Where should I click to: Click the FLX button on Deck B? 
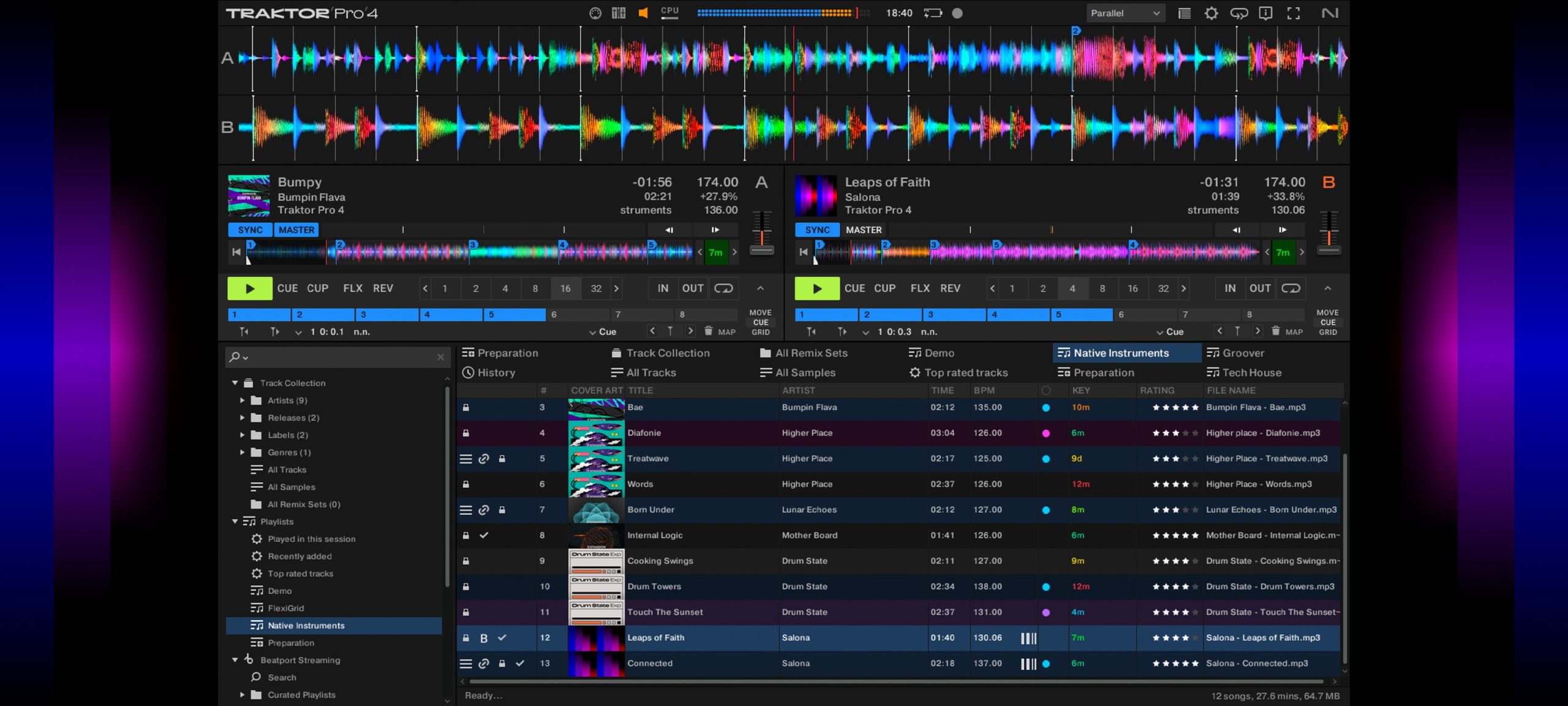(919, 288)
